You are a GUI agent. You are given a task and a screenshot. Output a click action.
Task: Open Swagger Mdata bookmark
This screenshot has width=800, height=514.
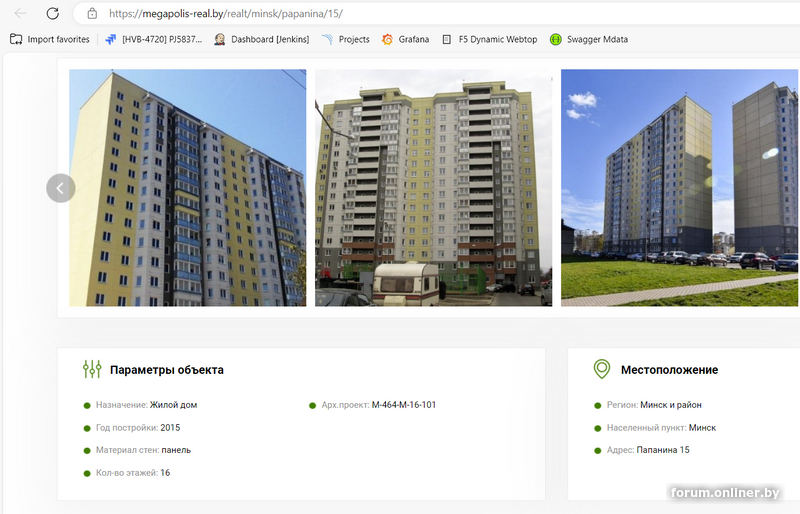point(589,39)
